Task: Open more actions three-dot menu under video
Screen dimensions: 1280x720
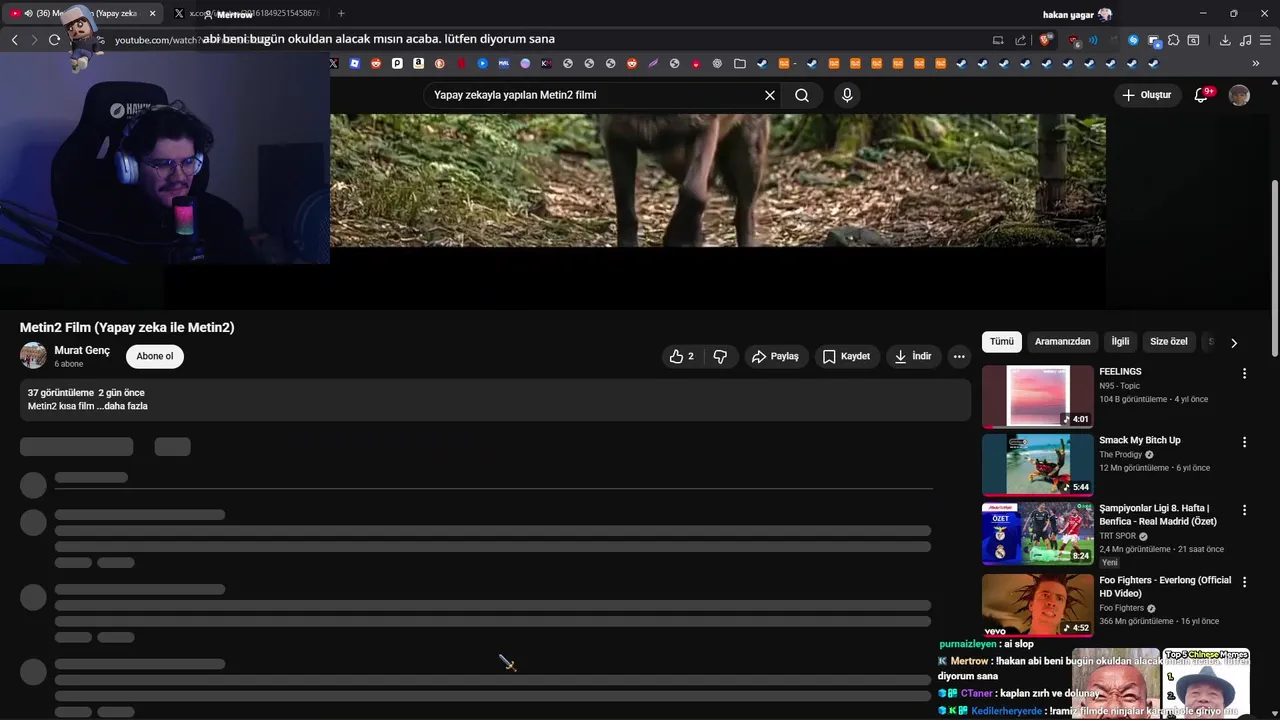Action: click(x=959, y=356)
